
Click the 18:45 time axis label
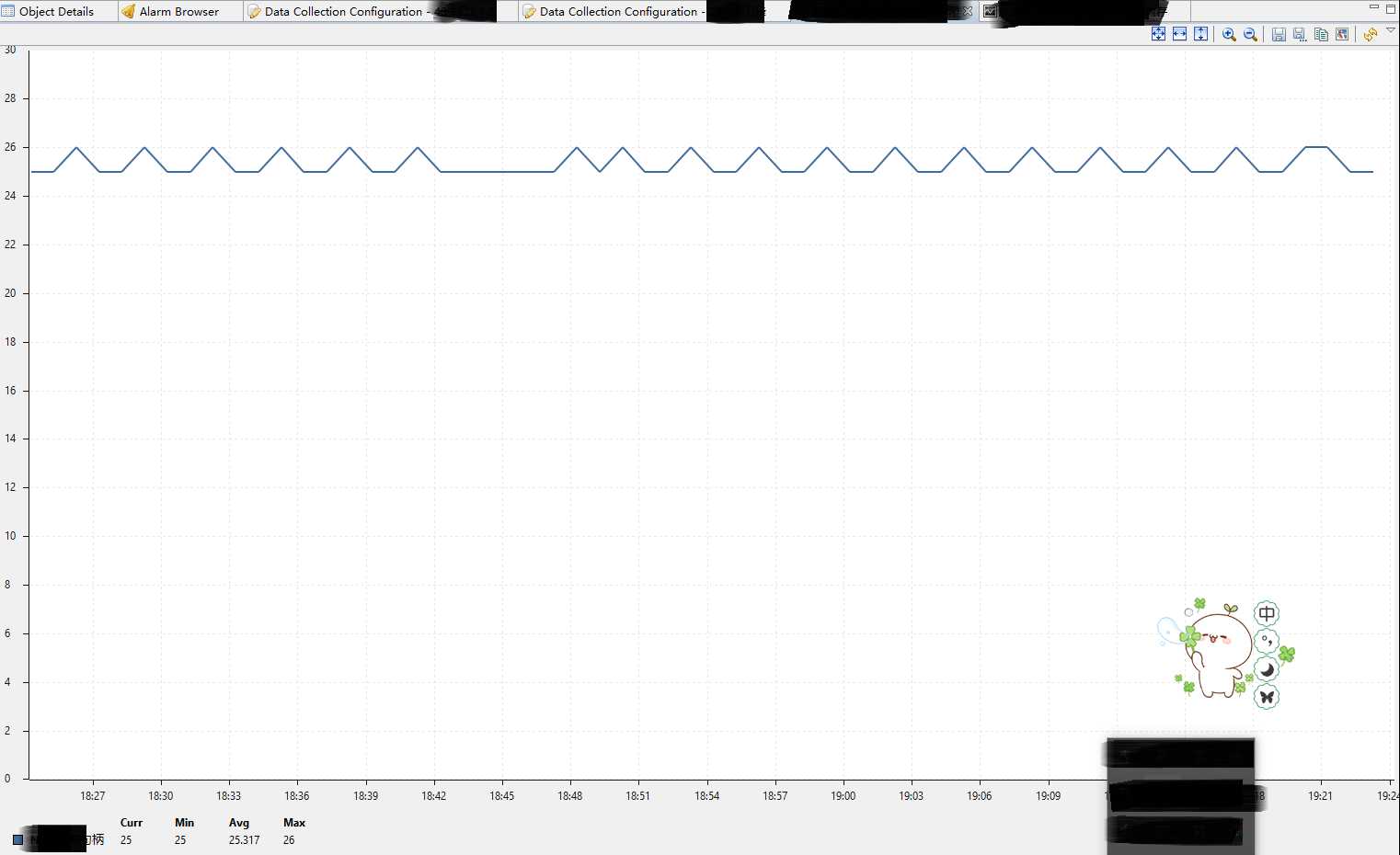tap(502, 796)
